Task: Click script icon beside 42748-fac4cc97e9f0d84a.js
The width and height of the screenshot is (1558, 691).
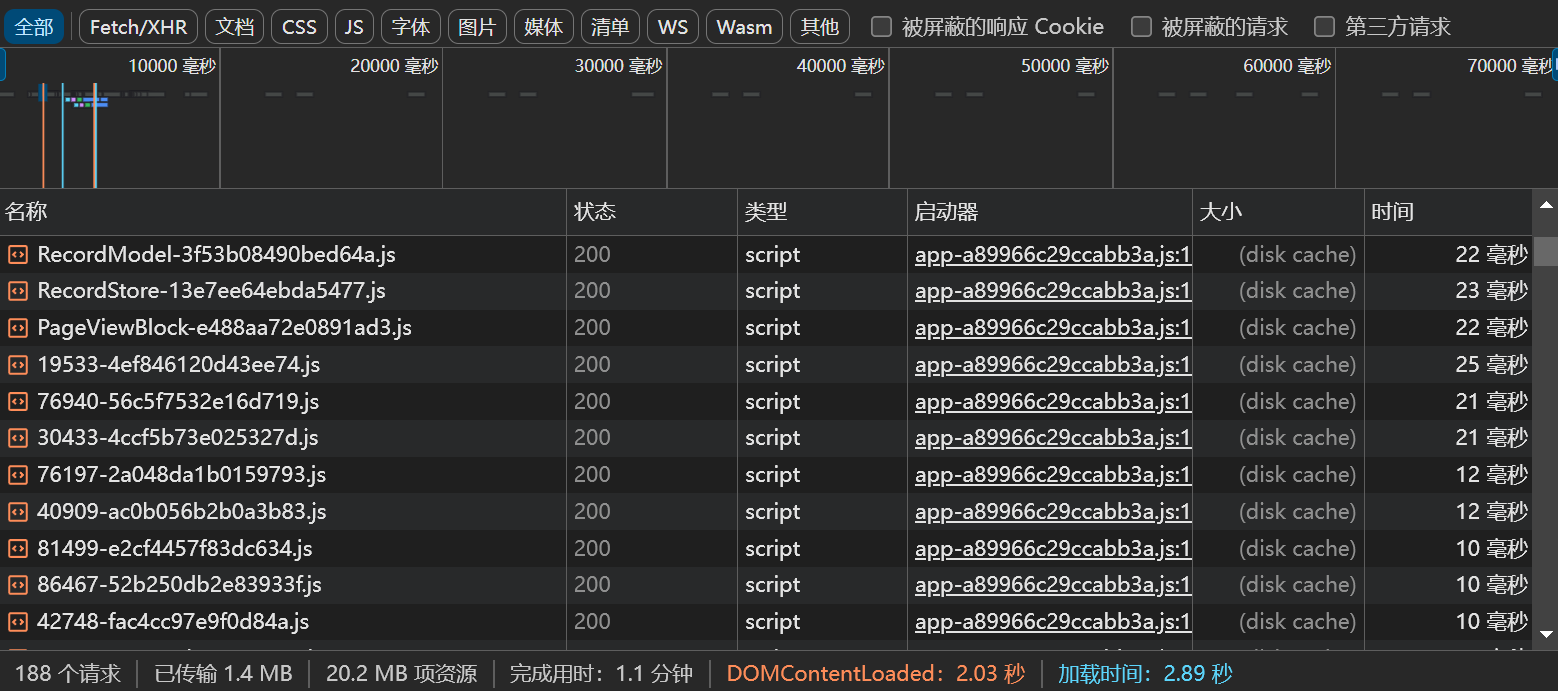Action: pyautogui.click(x=17, y=622)
